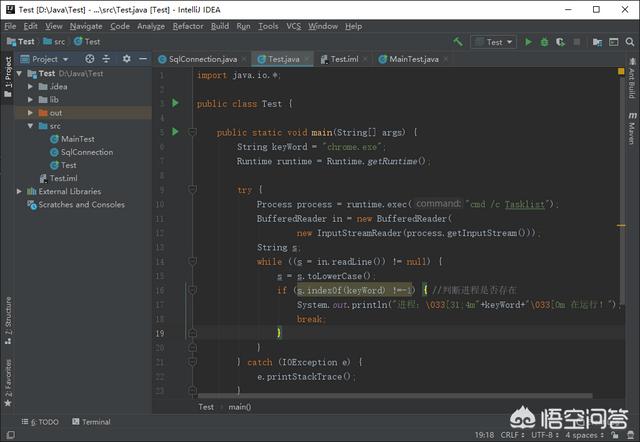Open Search Everywhere magnifier icon
The image size is (640, 442).
coord(627,42)
